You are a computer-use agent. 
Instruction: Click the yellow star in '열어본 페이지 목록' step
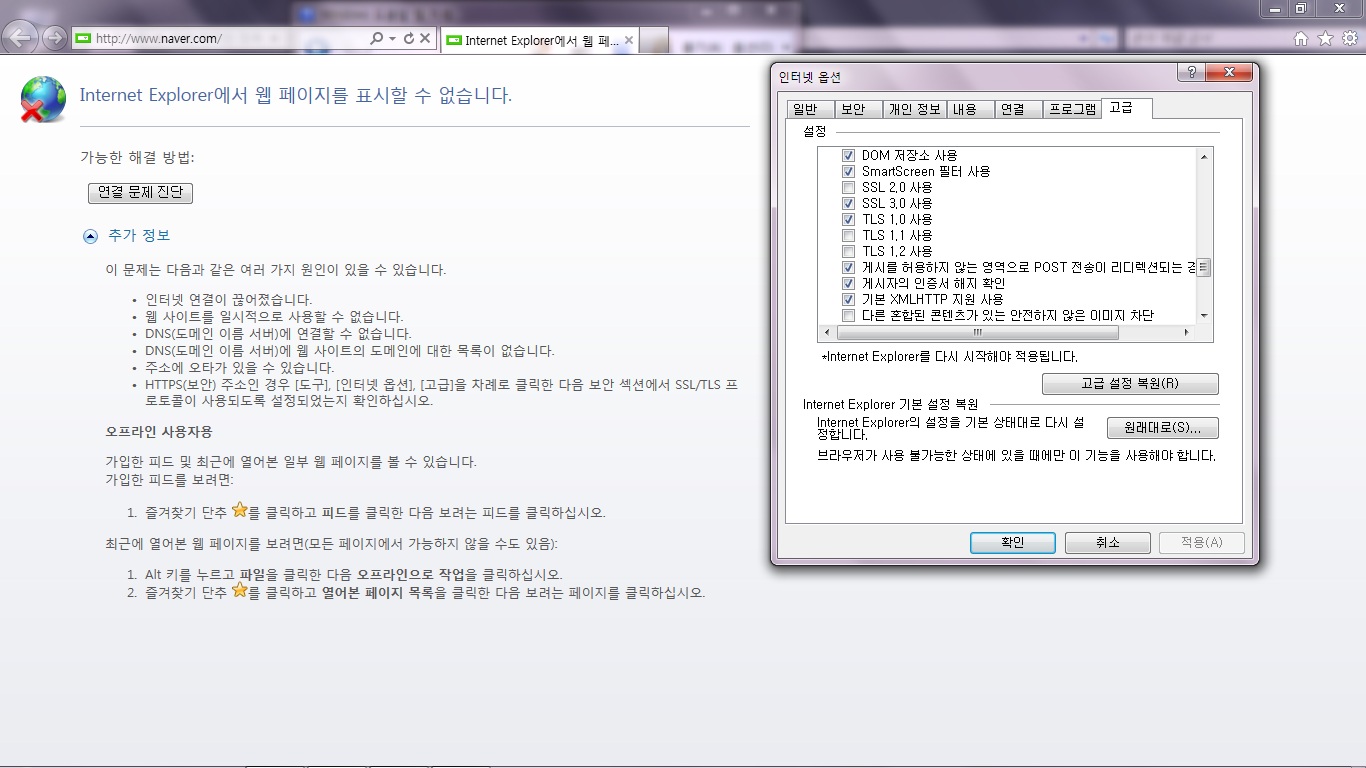tap(239, 590)
